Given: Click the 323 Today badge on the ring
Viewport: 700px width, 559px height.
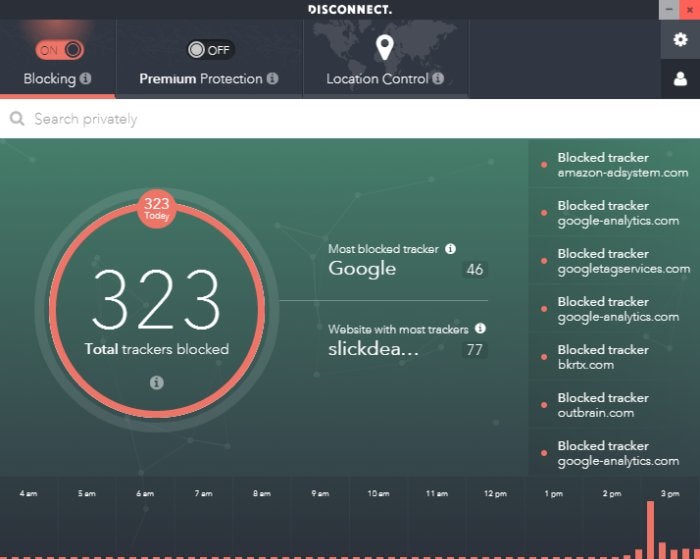Looking at the screenshot, I should tap(156, 209).
